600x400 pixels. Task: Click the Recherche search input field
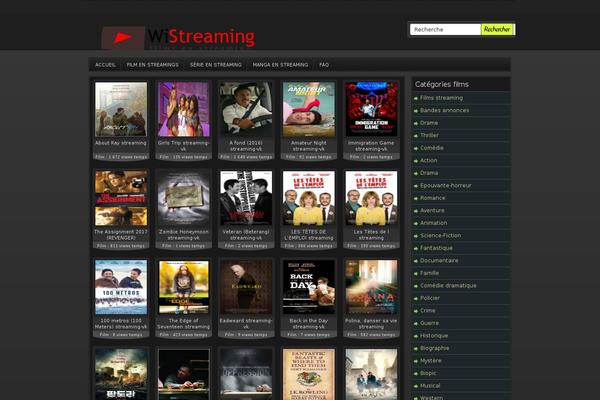point(445,29)
